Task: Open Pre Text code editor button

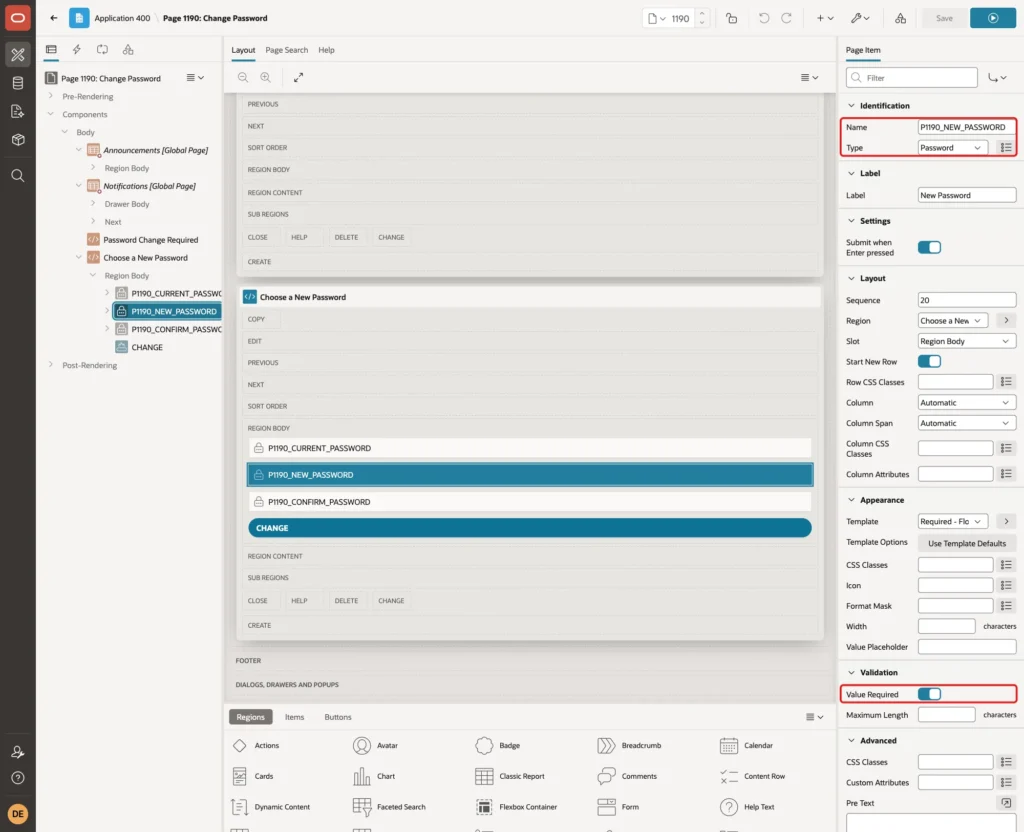Action: coord(1006,803)
